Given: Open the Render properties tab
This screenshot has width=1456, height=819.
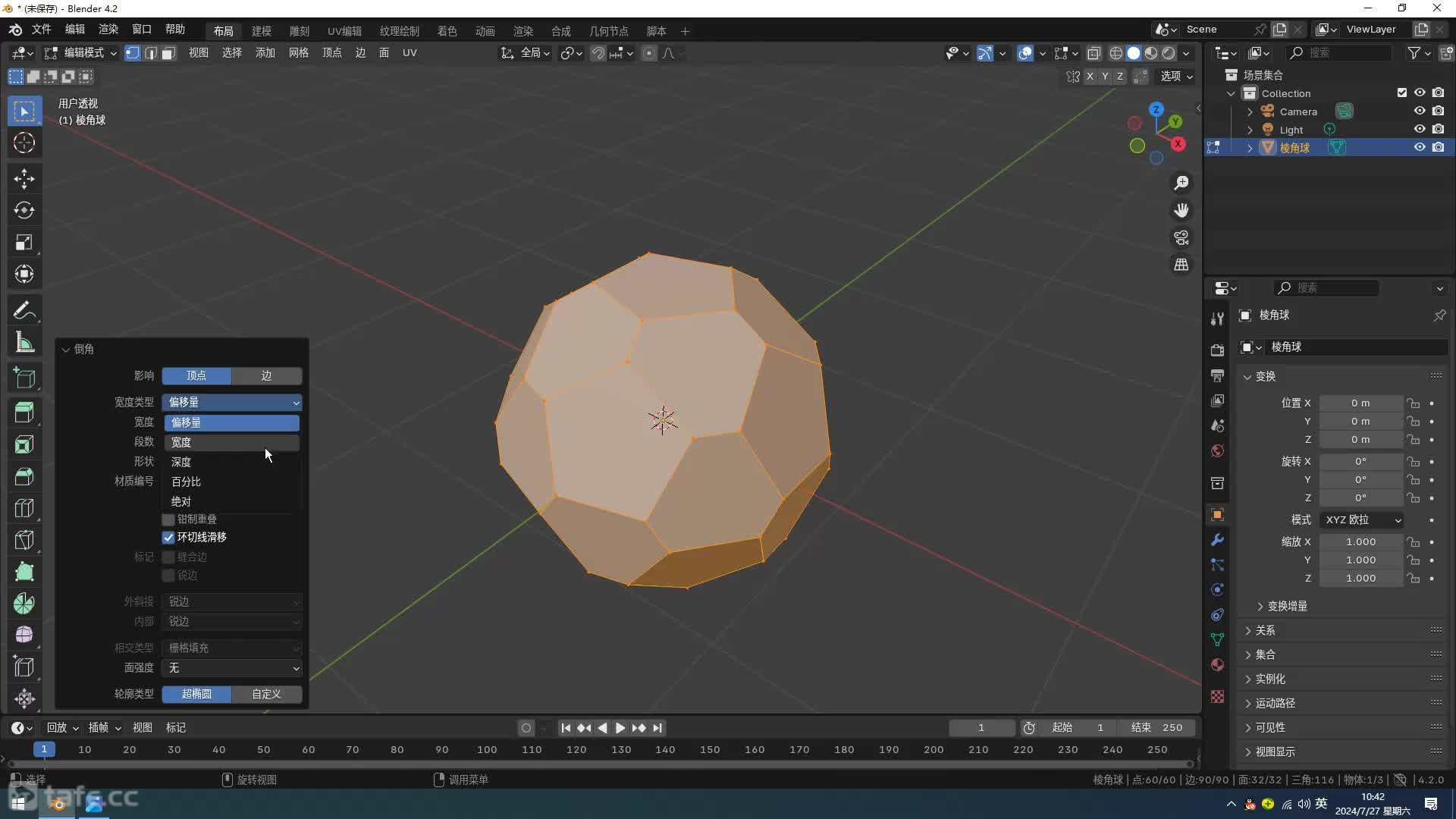Looking at the screenshot, I should (x=1217, y=350).
